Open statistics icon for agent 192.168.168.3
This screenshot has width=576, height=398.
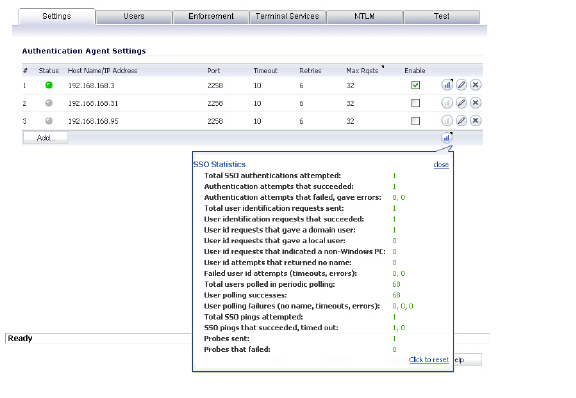coord(447,85)
